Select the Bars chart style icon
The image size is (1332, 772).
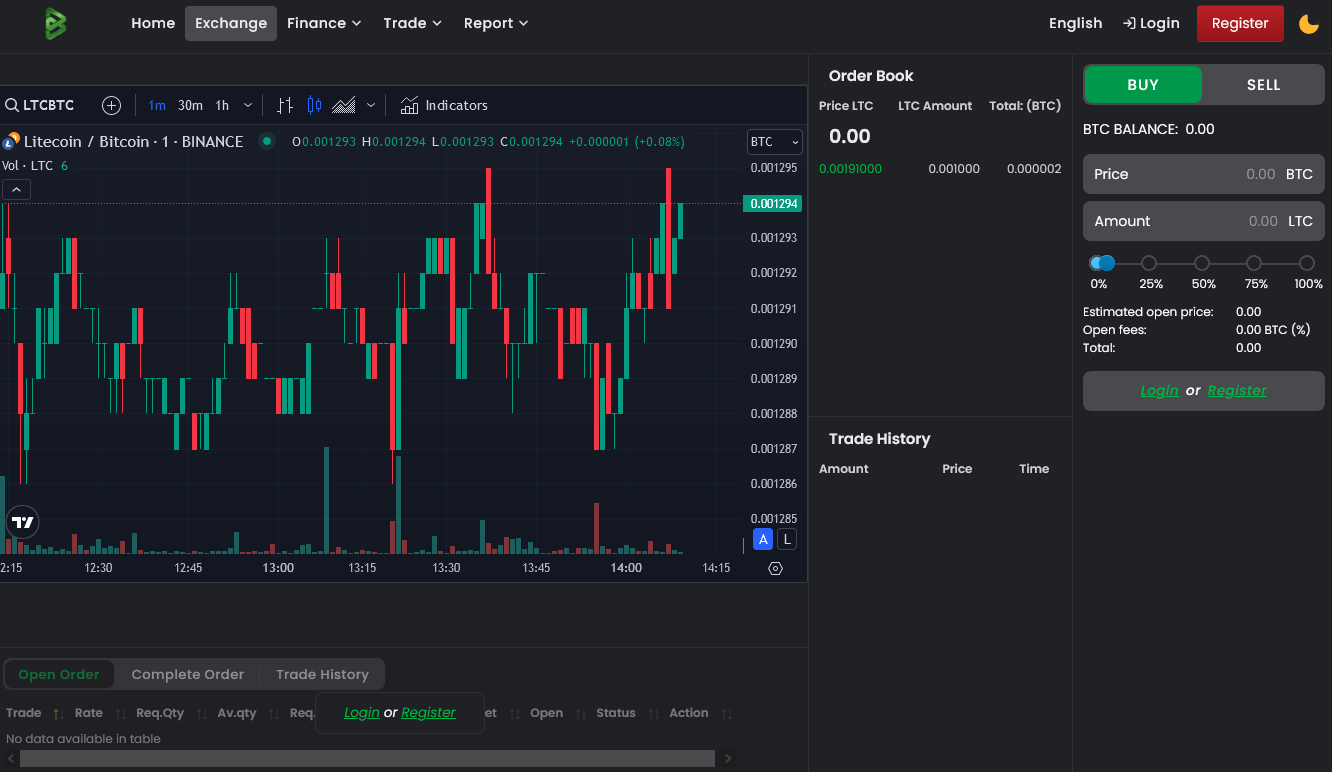click(x=285, y=105)
